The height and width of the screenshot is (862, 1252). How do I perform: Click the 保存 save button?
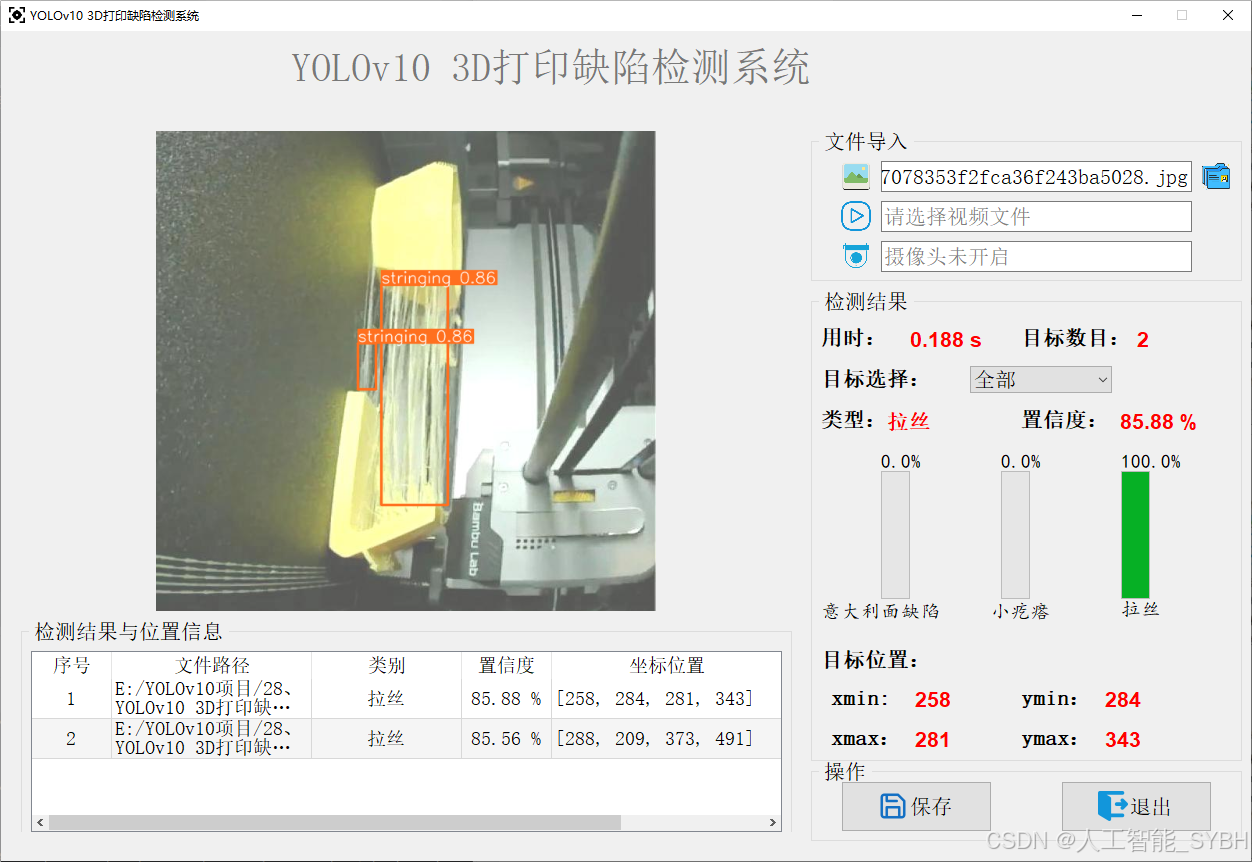click(x=916, y=806)
